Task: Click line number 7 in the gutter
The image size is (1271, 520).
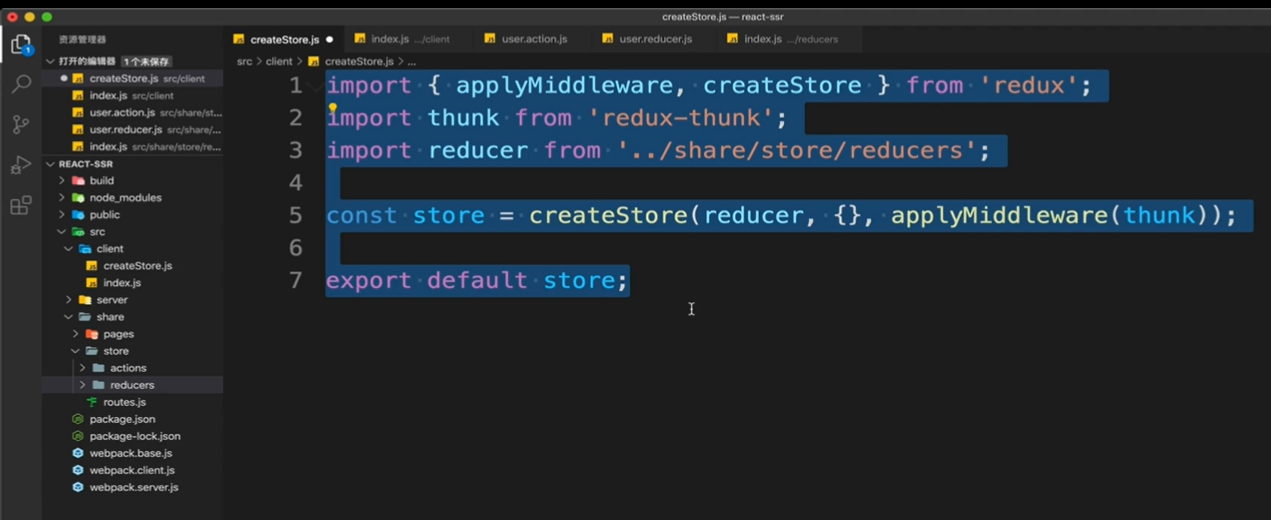Action: pyautogui.click(x=295, y=280)
